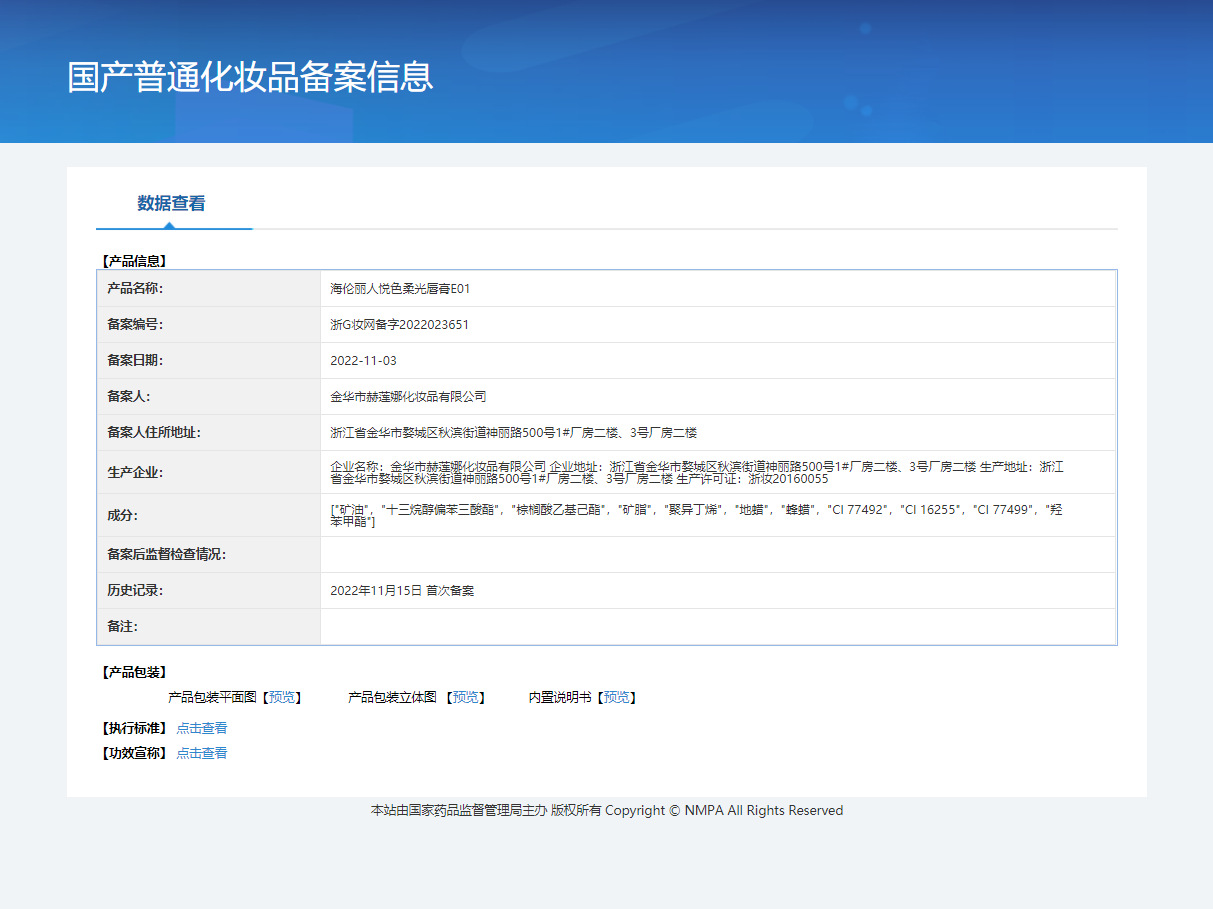Screen dimensions: 1213x909
Task: Click the 成分 row label
Action: (122, 515)
